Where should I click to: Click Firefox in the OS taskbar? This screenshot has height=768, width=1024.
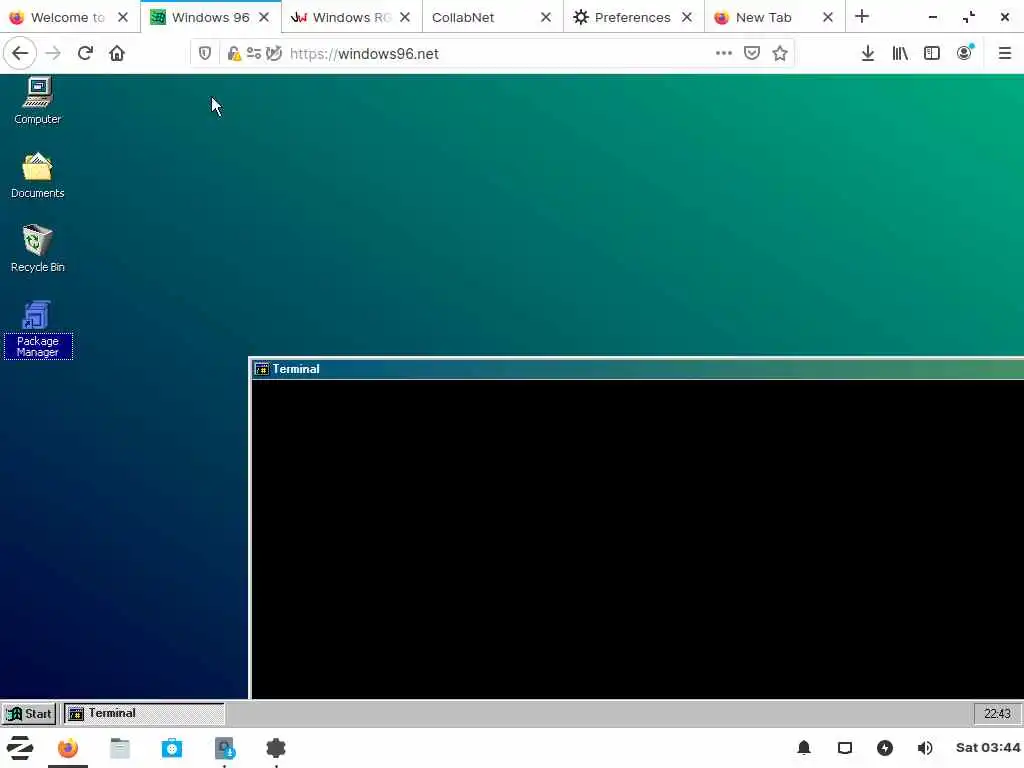coord(68,748)
